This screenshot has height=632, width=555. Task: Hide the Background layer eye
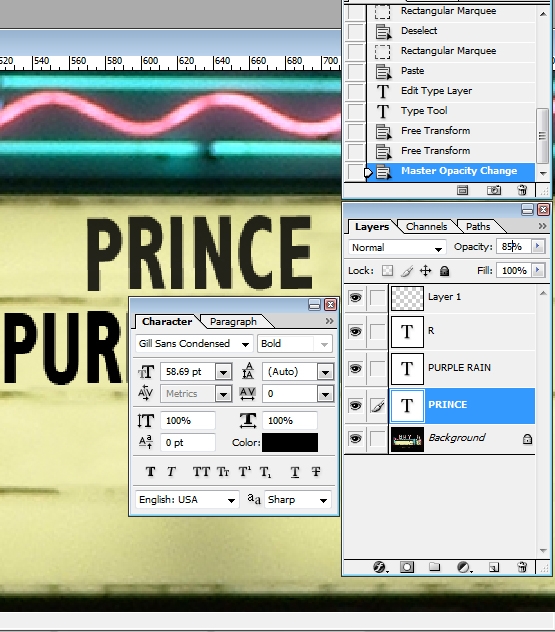(355, 439)
